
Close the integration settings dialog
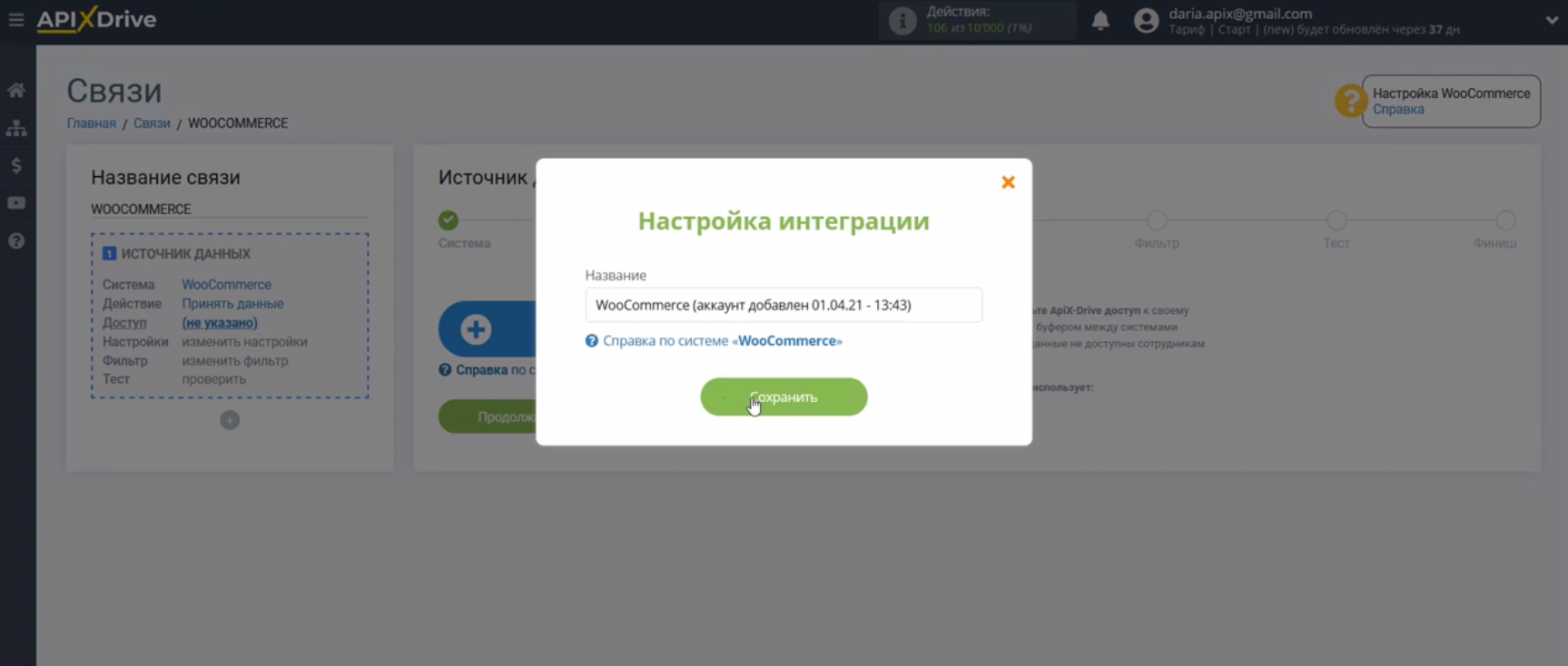[1008, 182]
